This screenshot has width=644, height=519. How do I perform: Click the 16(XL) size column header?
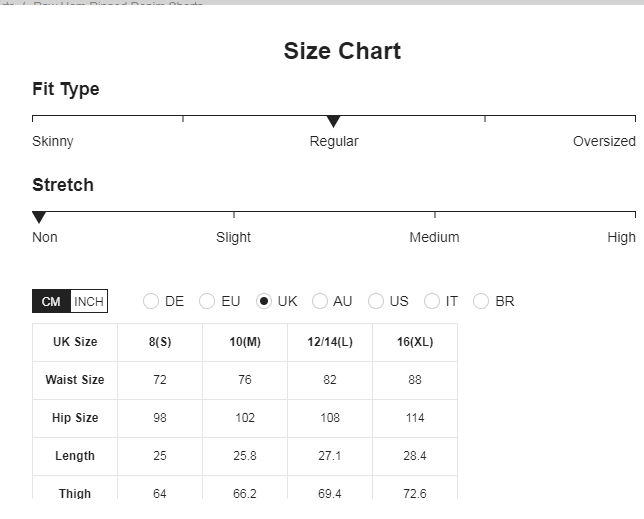415,342
